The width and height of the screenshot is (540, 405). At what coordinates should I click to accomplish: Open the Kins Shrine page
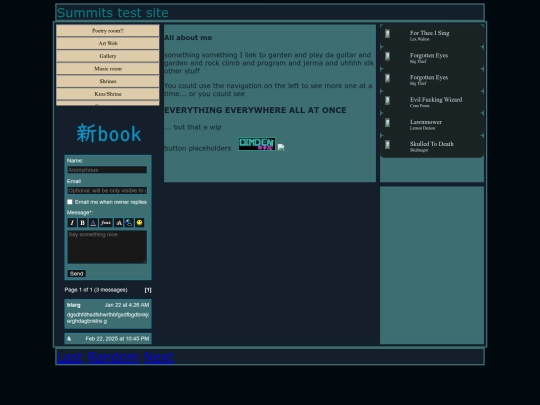(x=108, y=94)
